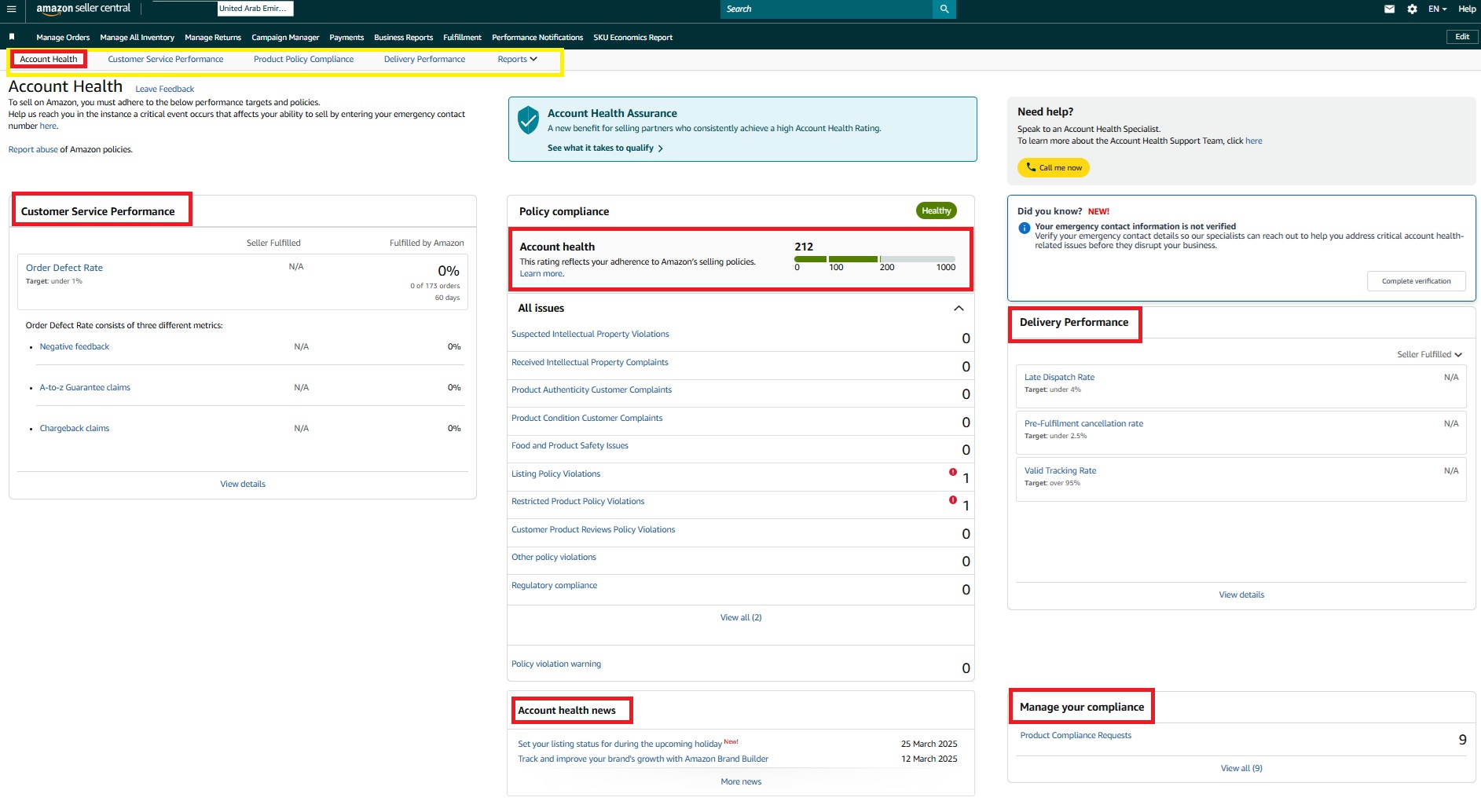Open Track and improve brand's growth news

643,759
